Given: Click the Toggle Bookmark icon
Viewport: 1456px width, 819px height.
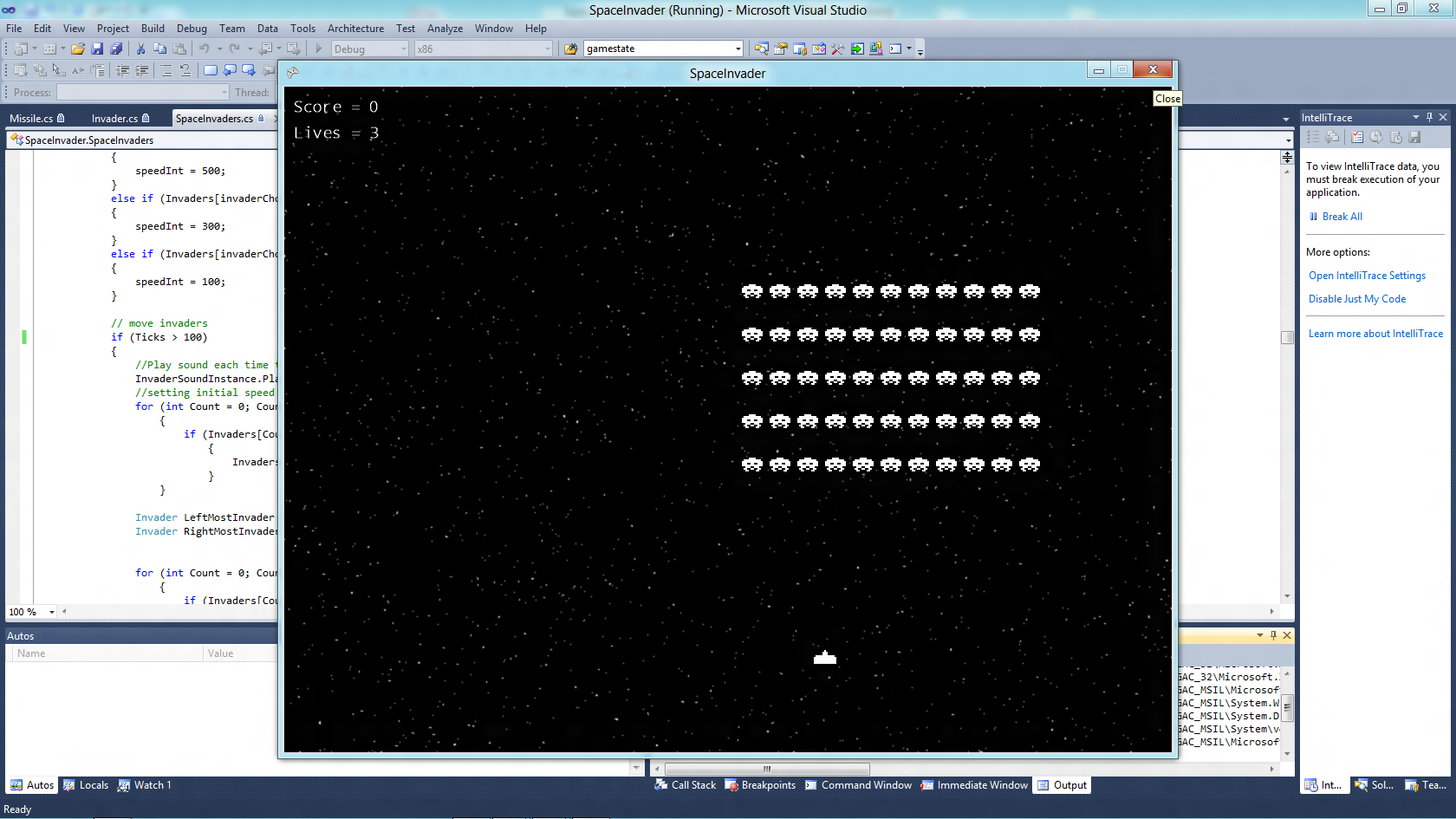Looking at the screenshot, I should 210,70.
